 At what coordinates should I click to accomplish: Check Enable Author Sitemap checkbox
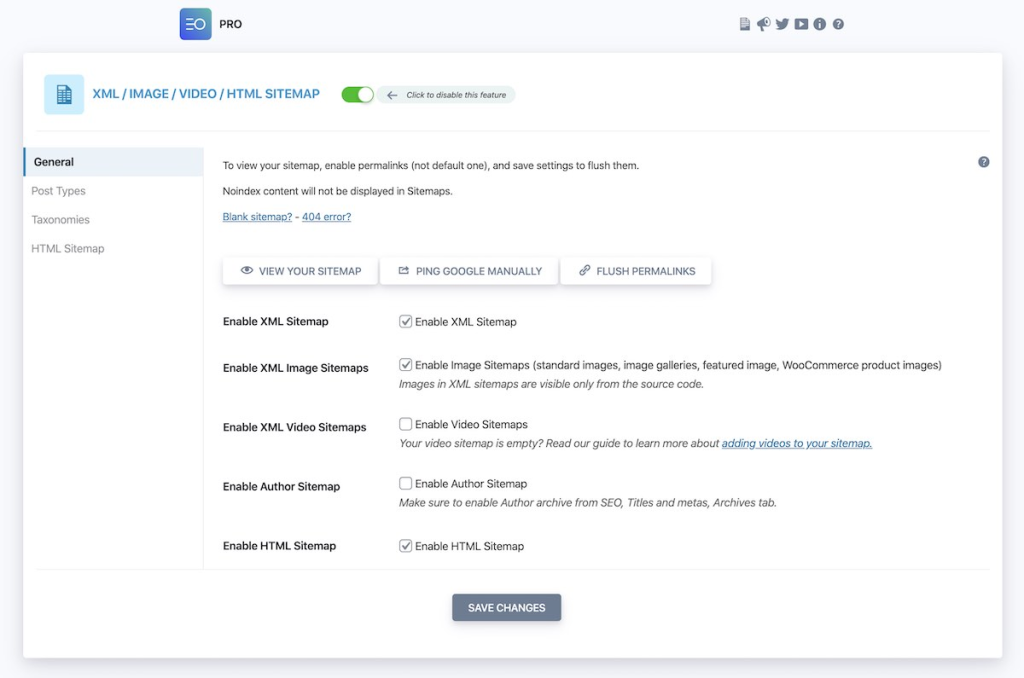(406, 483)
